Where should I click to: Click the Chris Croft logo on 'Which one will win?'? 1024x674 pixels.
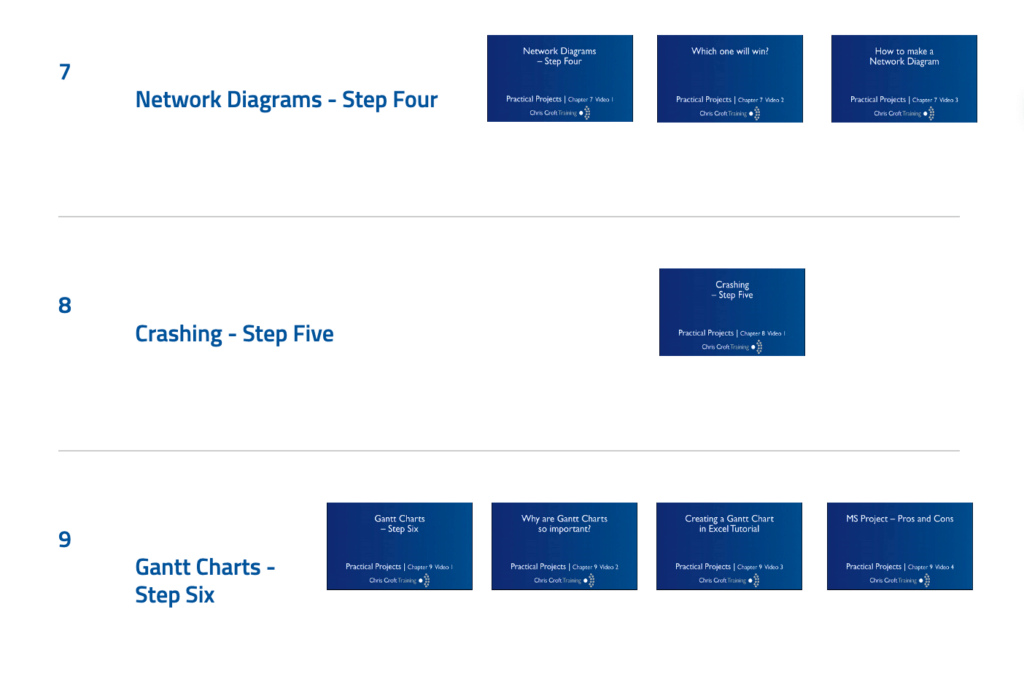click(729, 114)
